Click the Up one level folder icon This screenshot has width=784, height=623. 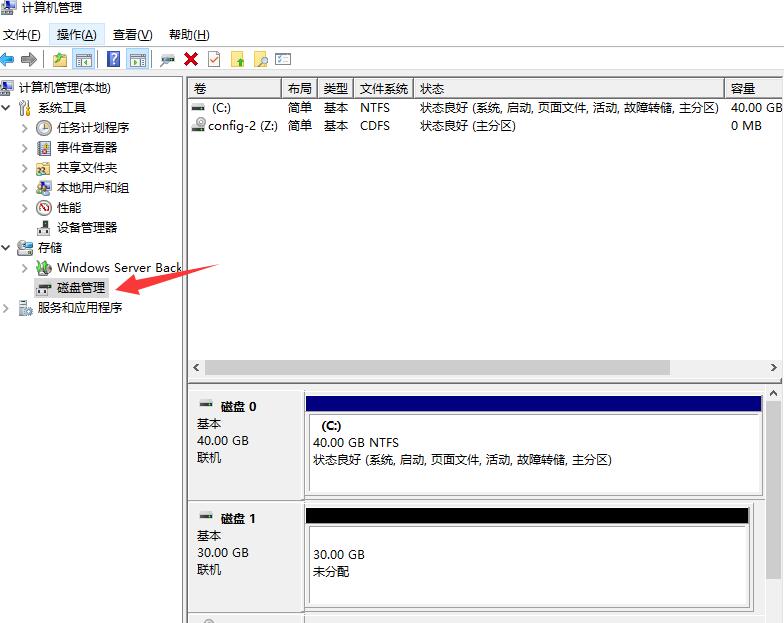pos(60,60)
